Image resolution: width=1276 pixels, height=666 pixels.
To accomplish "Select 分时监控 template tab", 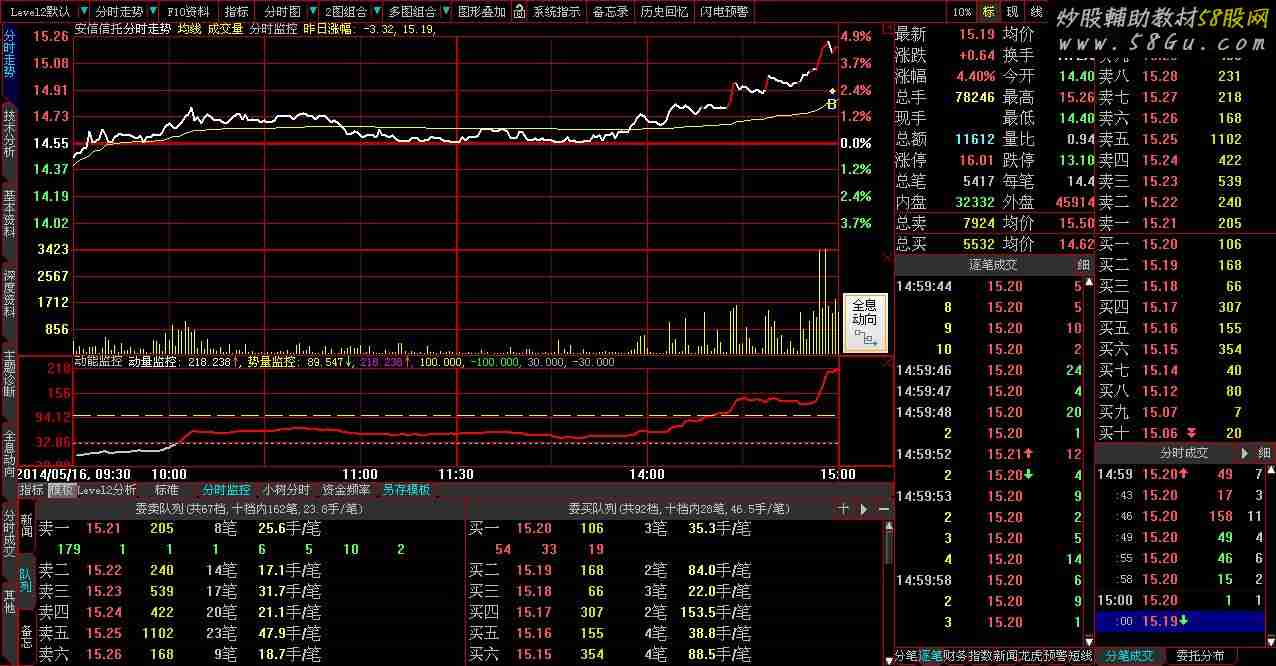I will pyautogui.click(x=226, y=490).
